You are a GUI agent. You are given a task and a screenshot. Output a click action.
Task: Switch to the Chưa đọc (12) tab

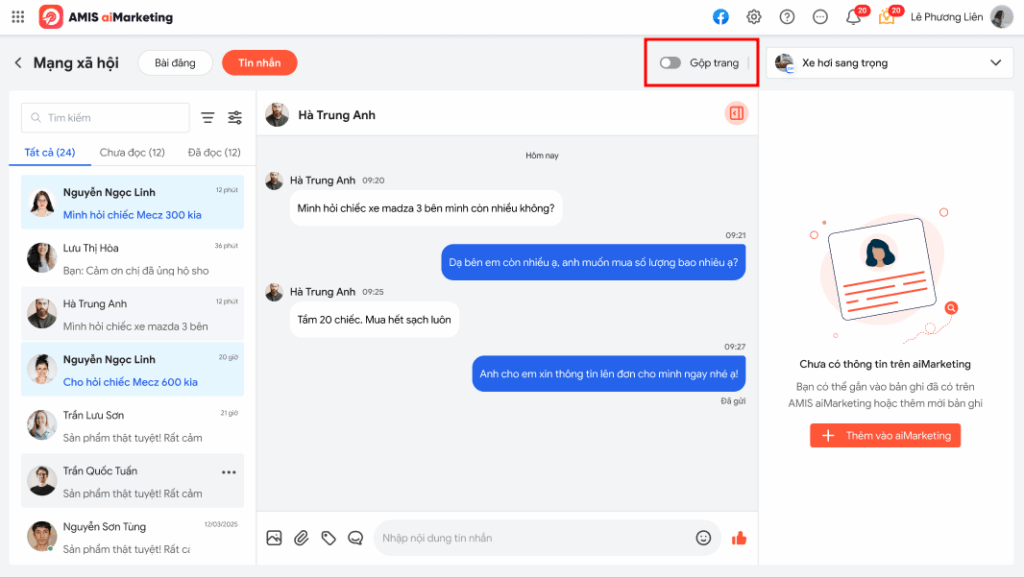coord(132,153)
